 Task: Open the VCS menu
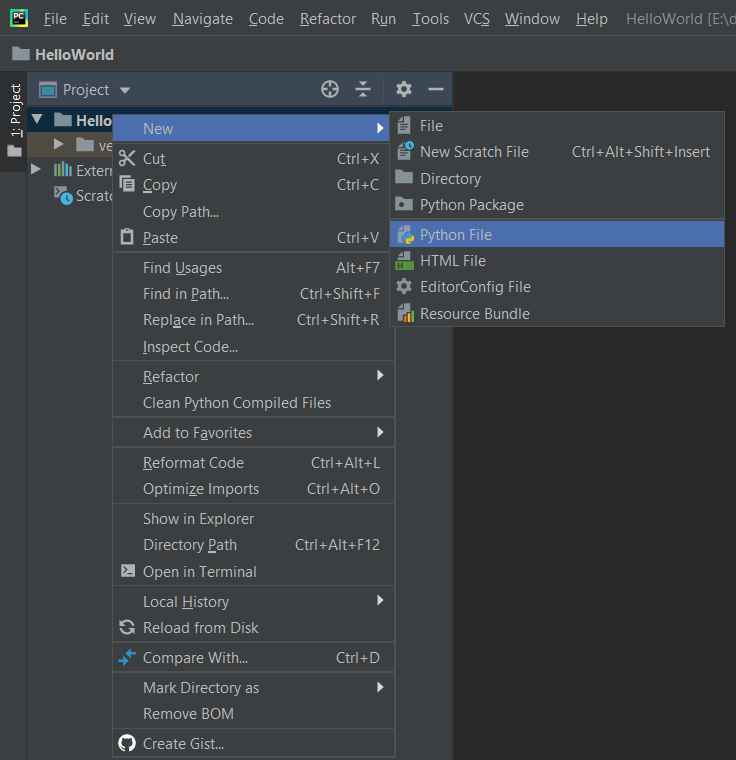pyautogui.click(x=477, y=19)
